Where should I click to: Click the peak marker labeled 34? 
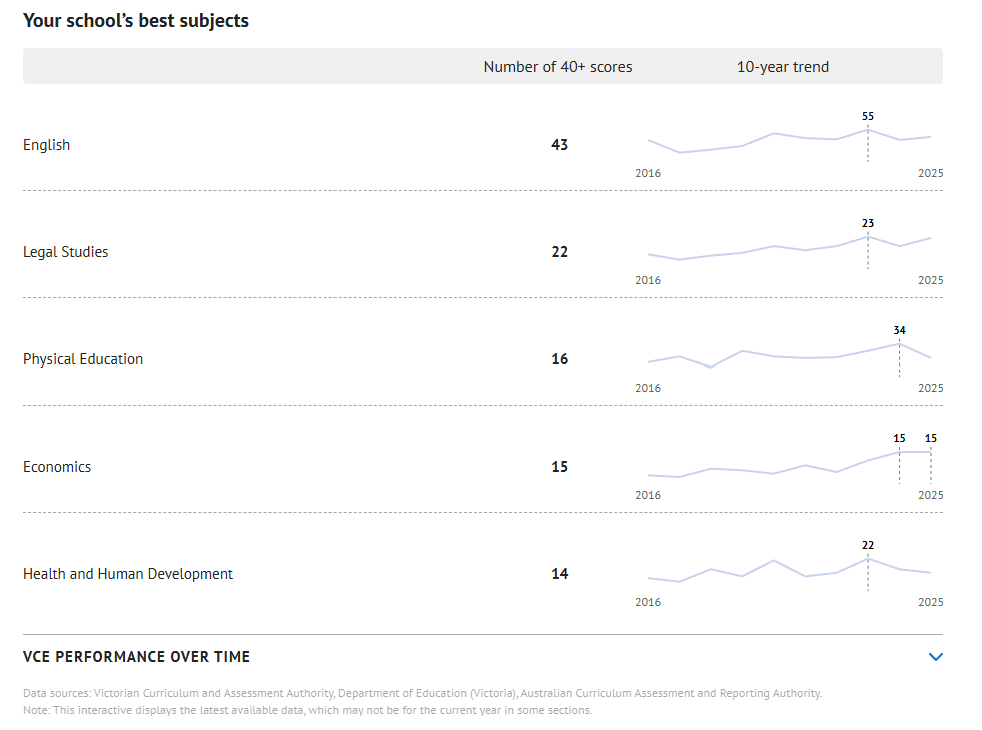coord(899,330)
